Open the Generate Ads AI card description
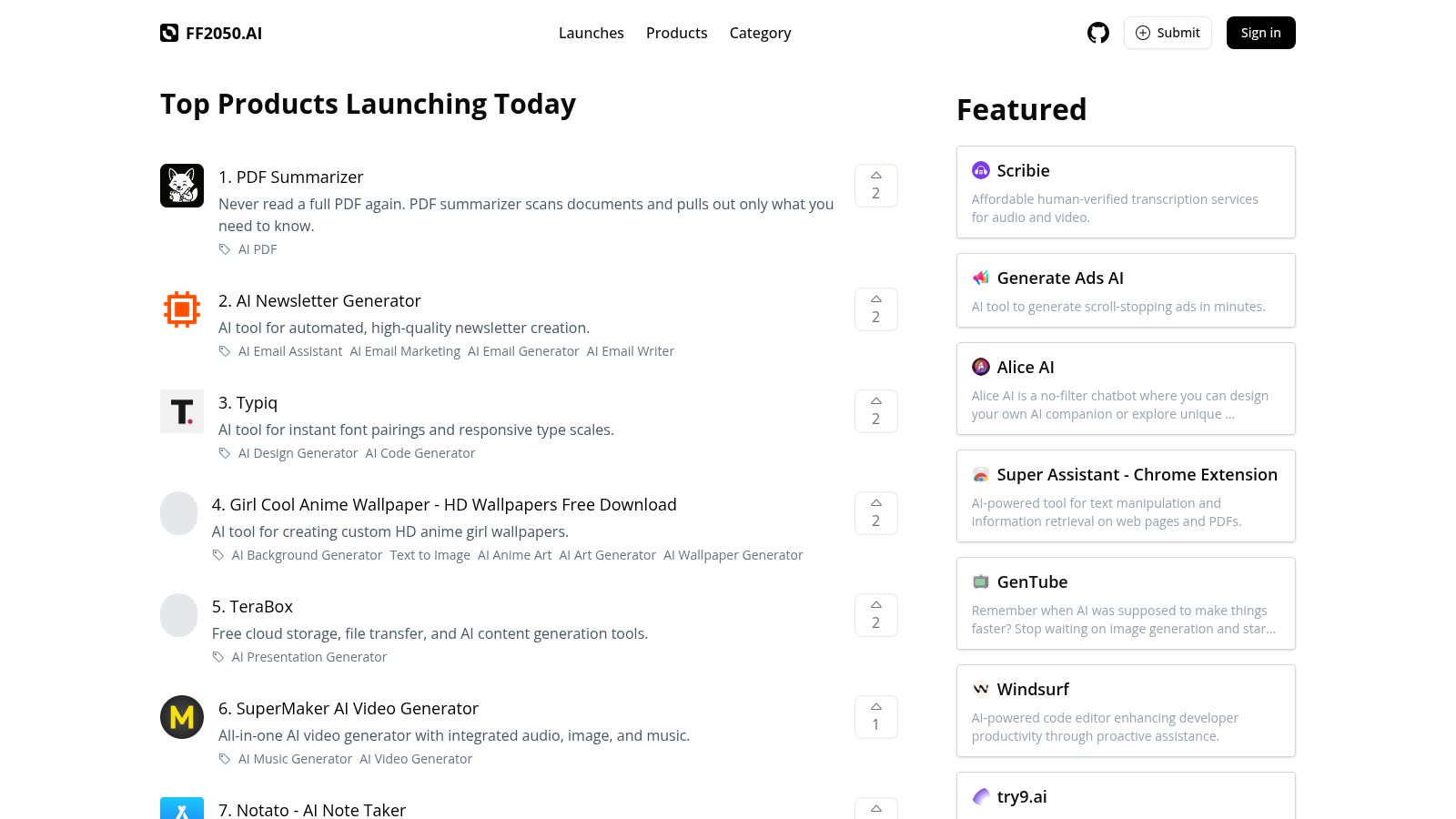Screen dimensions: 1456x819 tap(1118, 307)
